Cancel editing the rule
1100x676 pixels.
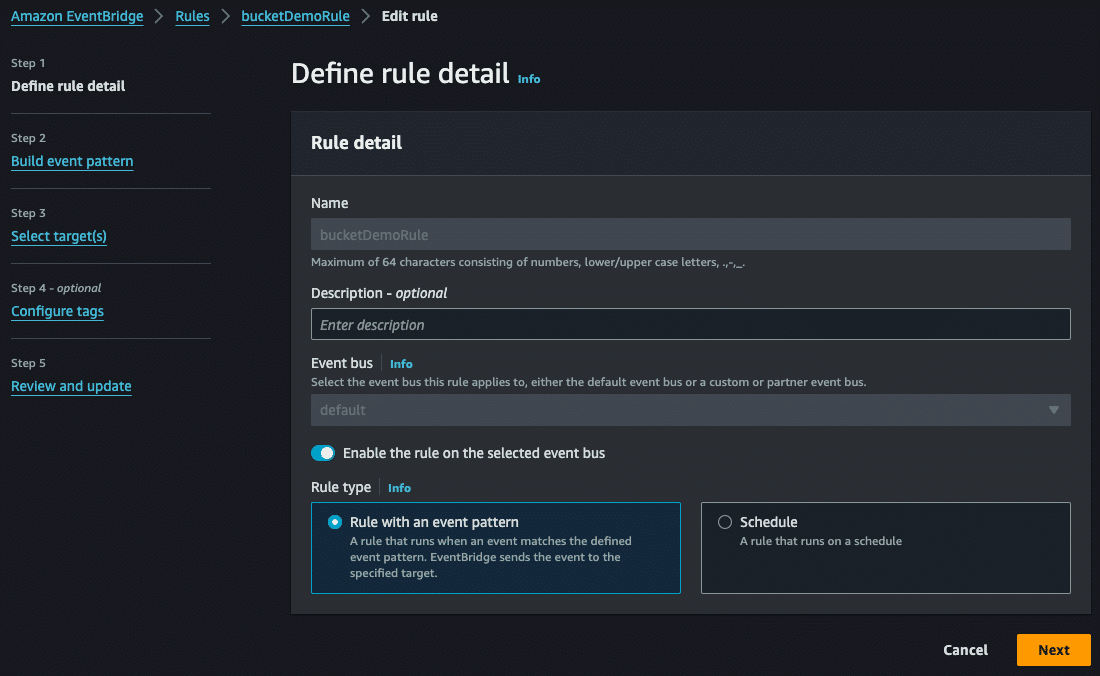pos(964,649)
